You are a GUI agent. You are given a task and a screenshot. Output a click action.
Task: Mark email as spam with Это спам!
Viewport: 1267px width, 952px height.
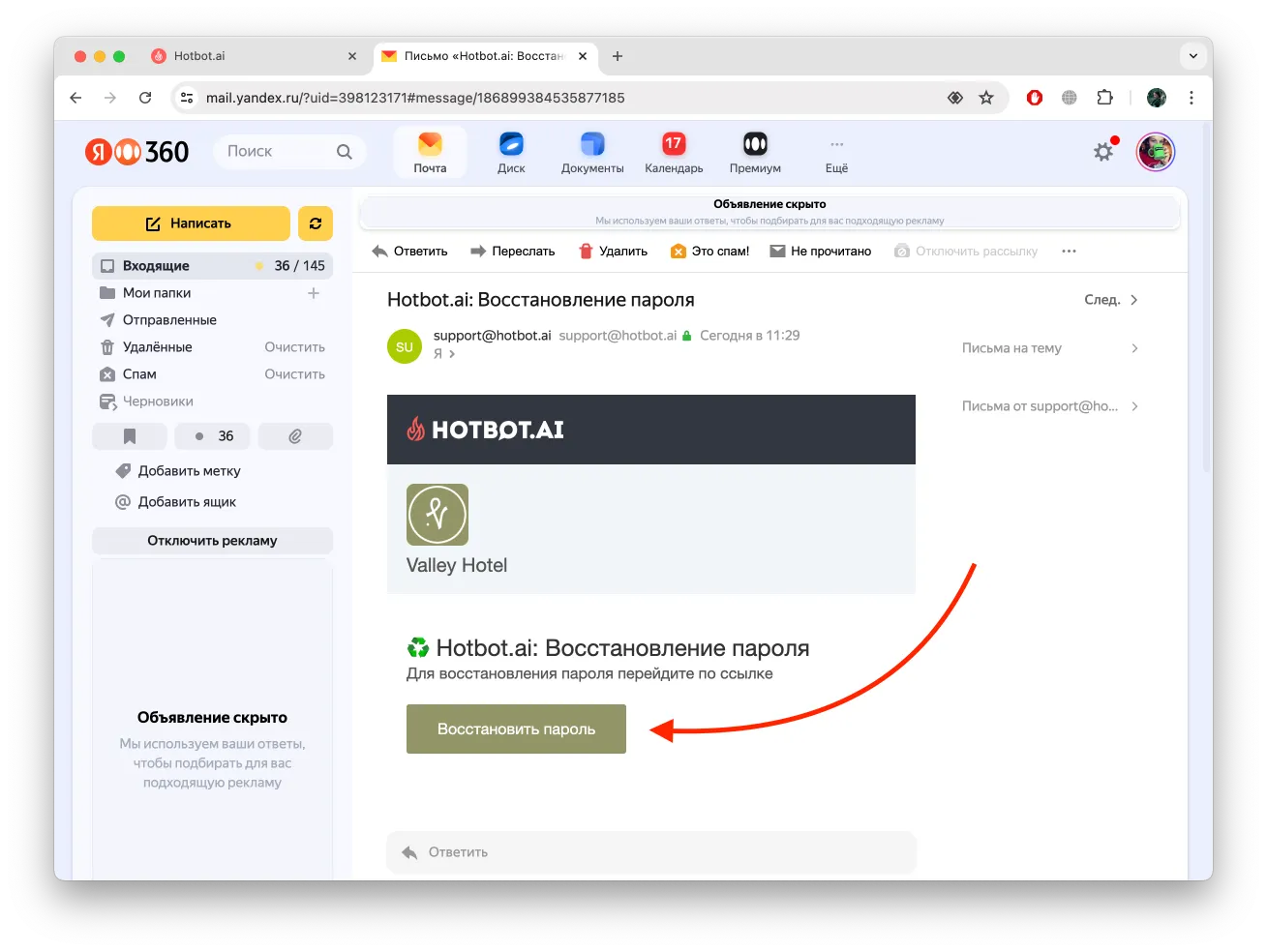click(x=710, y=252)
